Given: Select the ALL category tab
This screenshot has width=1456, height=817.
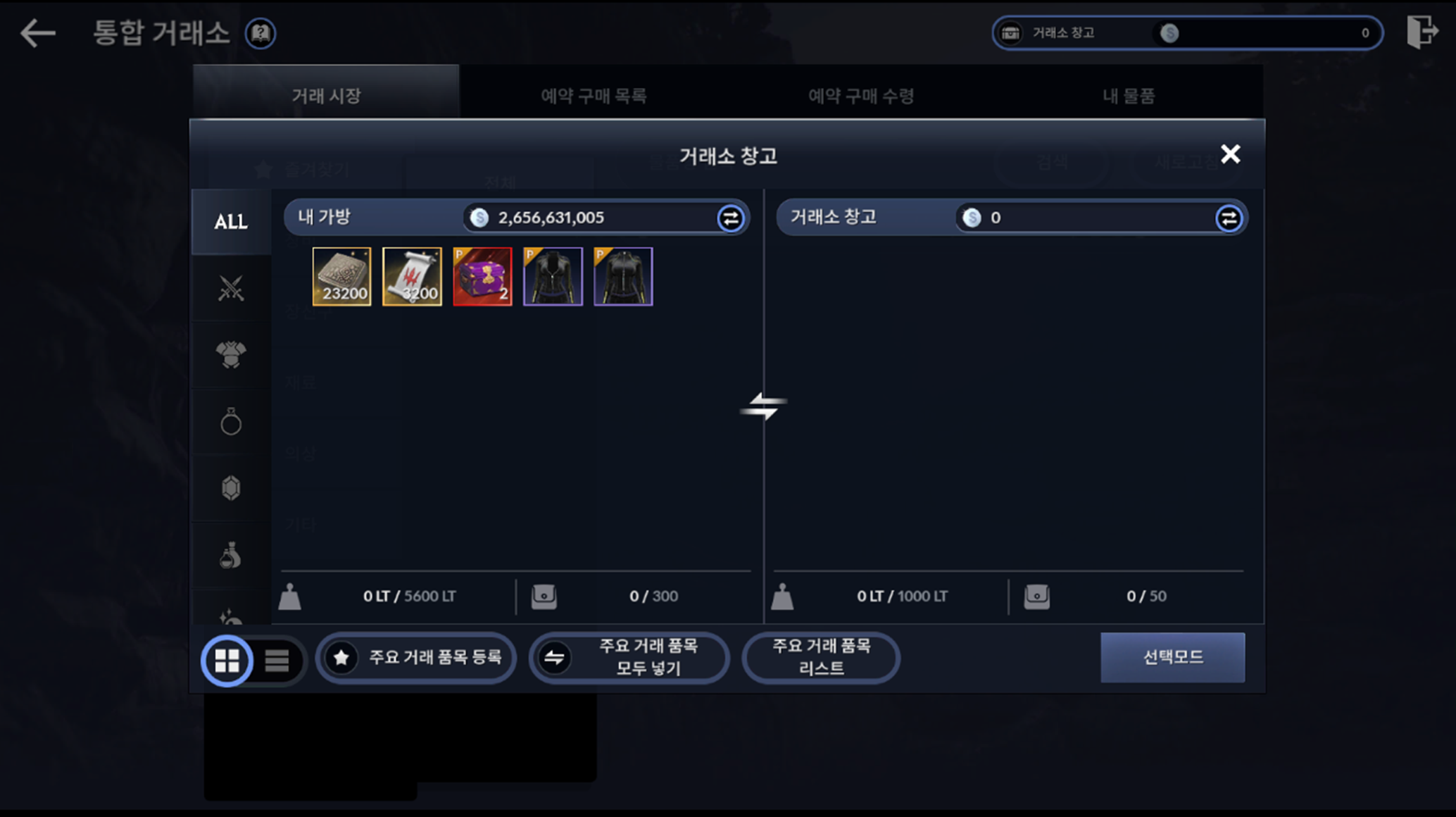Looking at the screenshot, I should click(231, 222).
